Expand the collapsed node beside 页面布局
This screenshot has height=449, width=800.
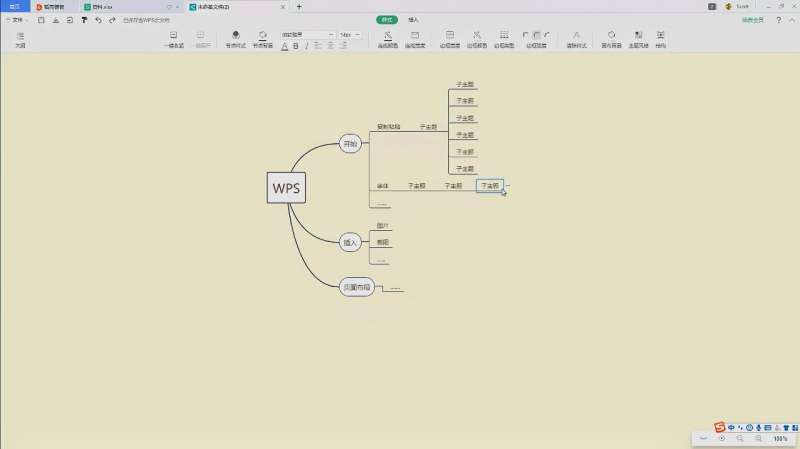click(394, 288)
